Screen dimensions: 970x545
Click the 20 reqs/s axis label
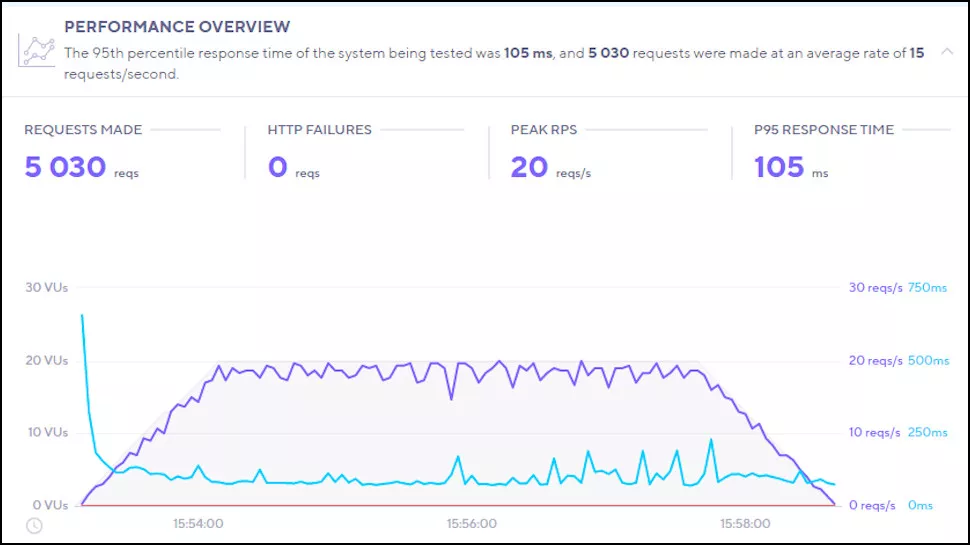[x=875, y=360]
